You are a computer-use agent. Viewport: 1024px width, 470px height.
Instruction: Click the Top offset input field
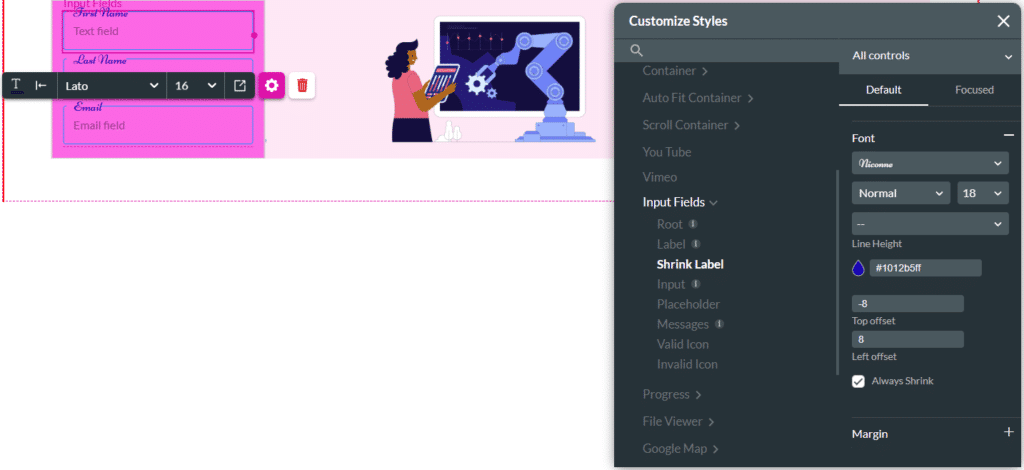tap(908, 304)
